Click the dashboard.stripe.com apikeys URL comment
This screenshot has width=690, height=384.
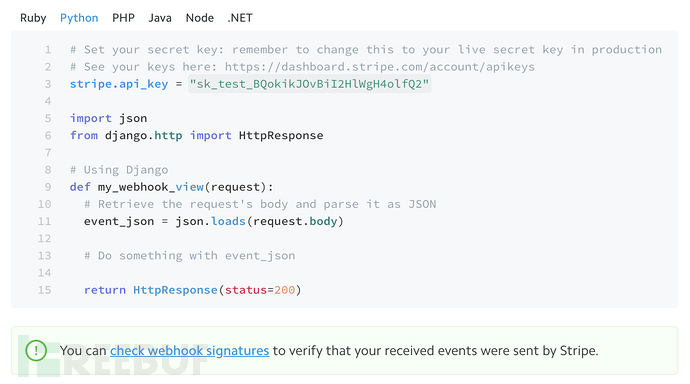(x=380, y=67)
